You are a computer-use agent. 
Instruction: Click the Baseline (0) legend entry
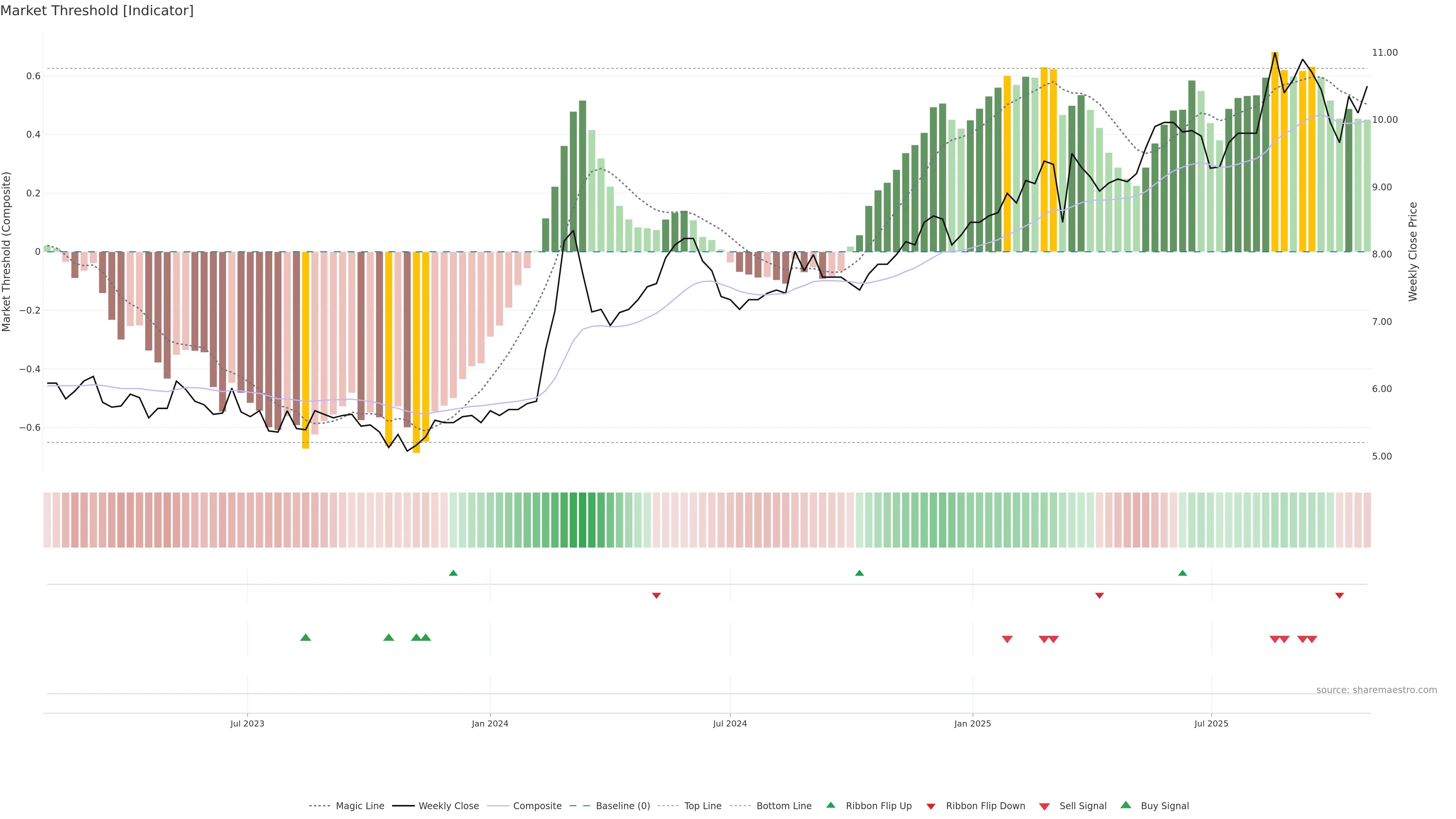(622, 806)
